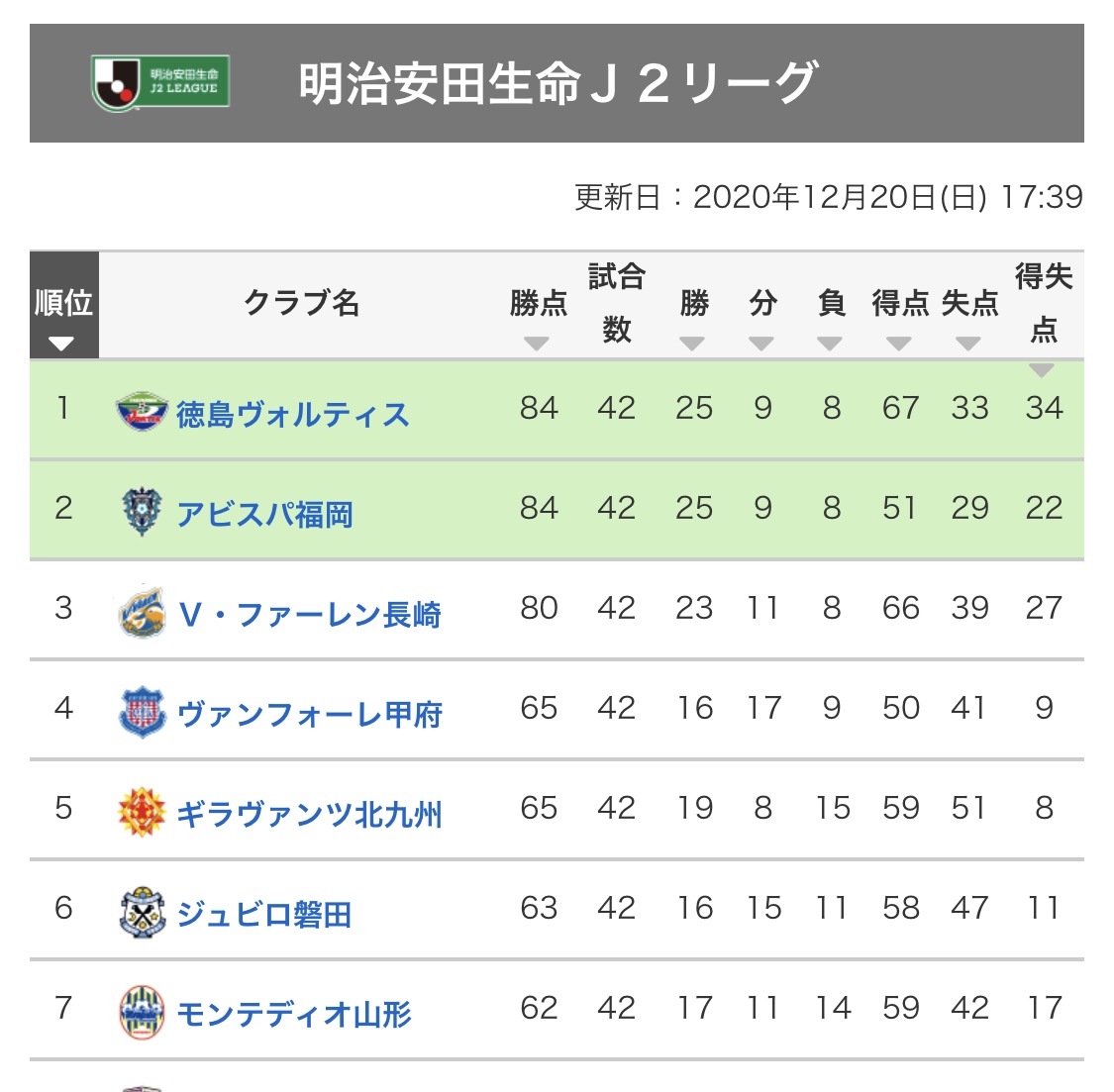The image size is (1114, 1092).
Task: Sort standings by 勝点 arrow
Action: 537,344
